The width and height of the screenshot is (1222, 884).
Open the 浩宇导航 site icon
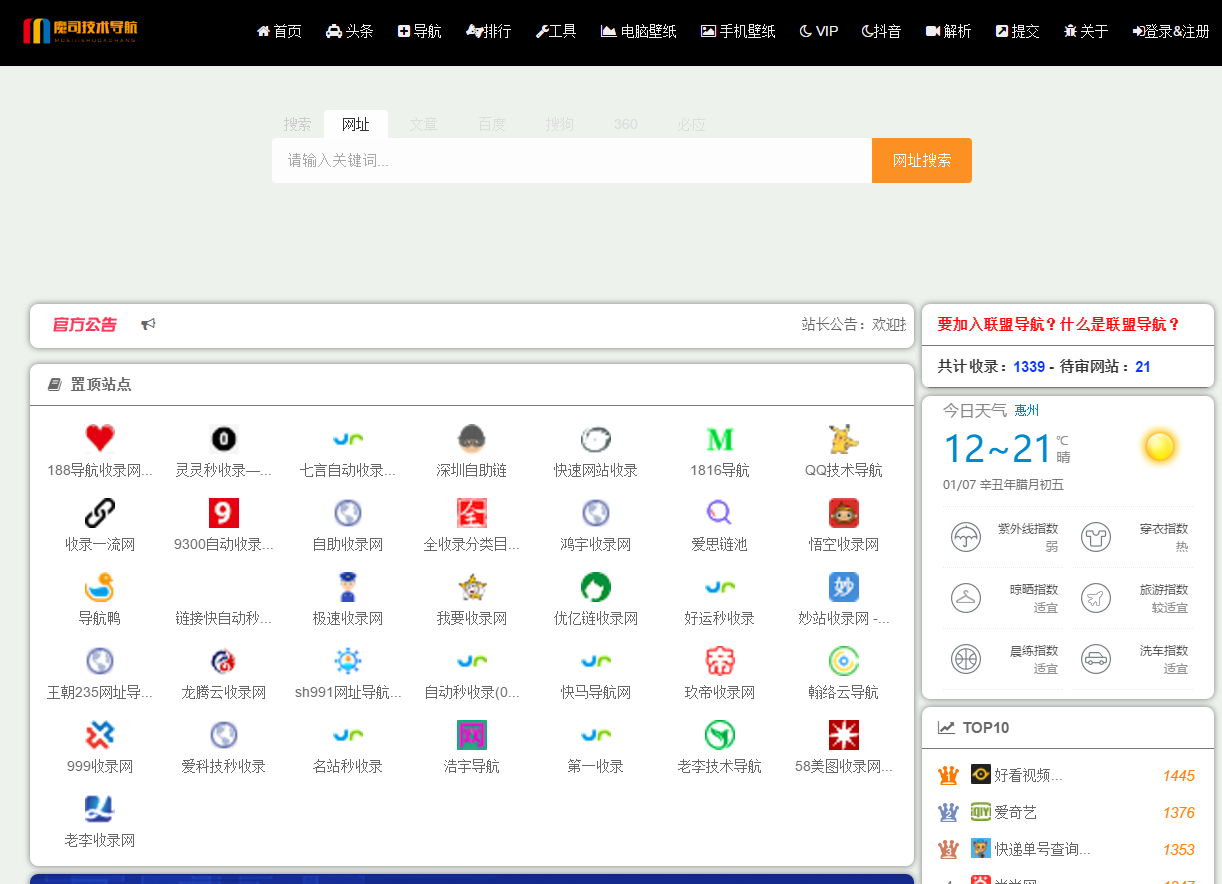click(470, 736)
